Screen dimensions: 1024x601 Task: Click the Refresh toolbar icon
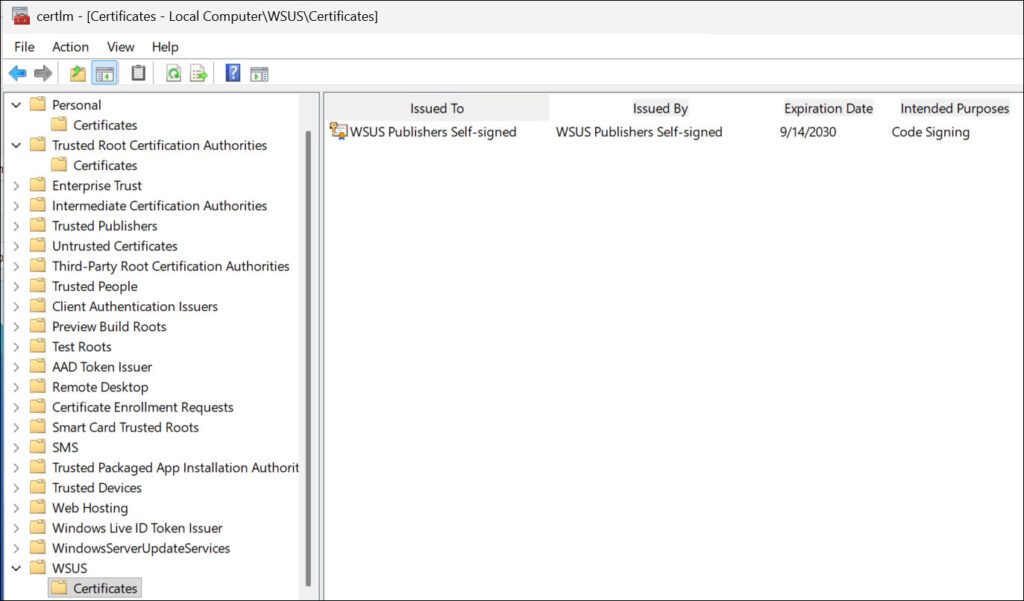(173, 73)
